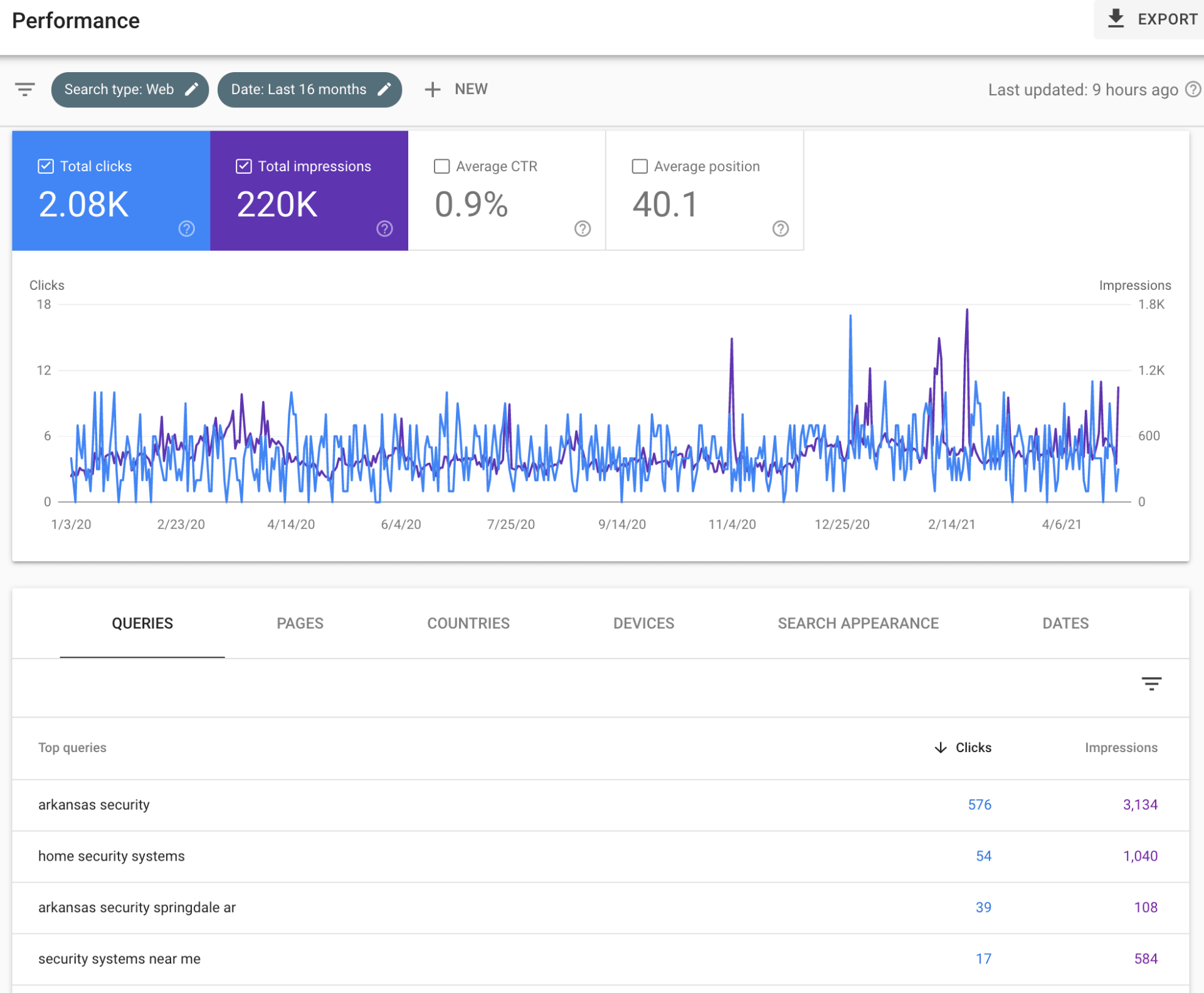1204x993 pixels.
Task: Open the Date: Last 16 months filter chip
Action: pos(298,90)
